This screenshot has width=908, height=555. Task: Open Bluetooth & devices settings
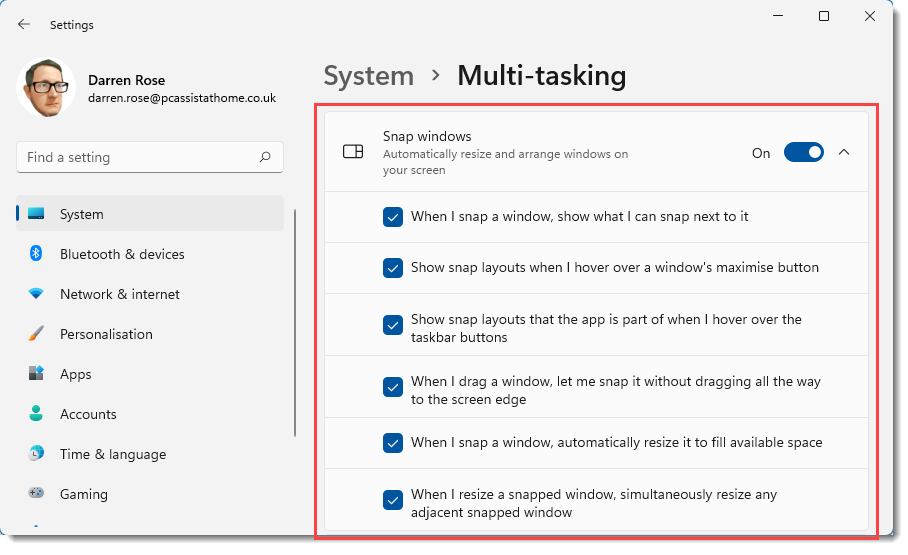(150, 254)
